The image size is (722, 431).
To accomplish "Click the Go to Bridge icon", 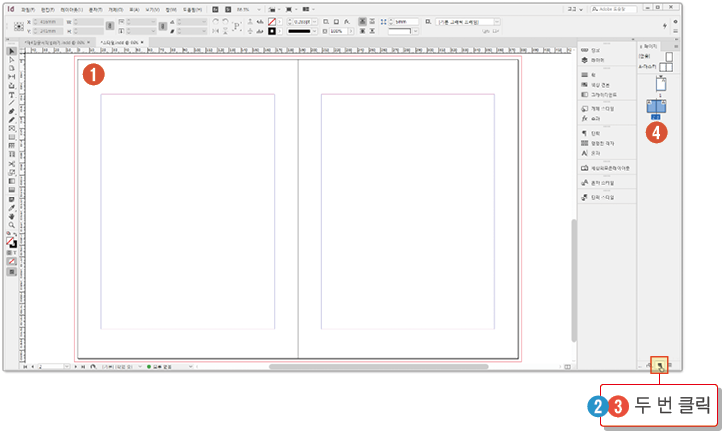I will click(x=215, y=10).
